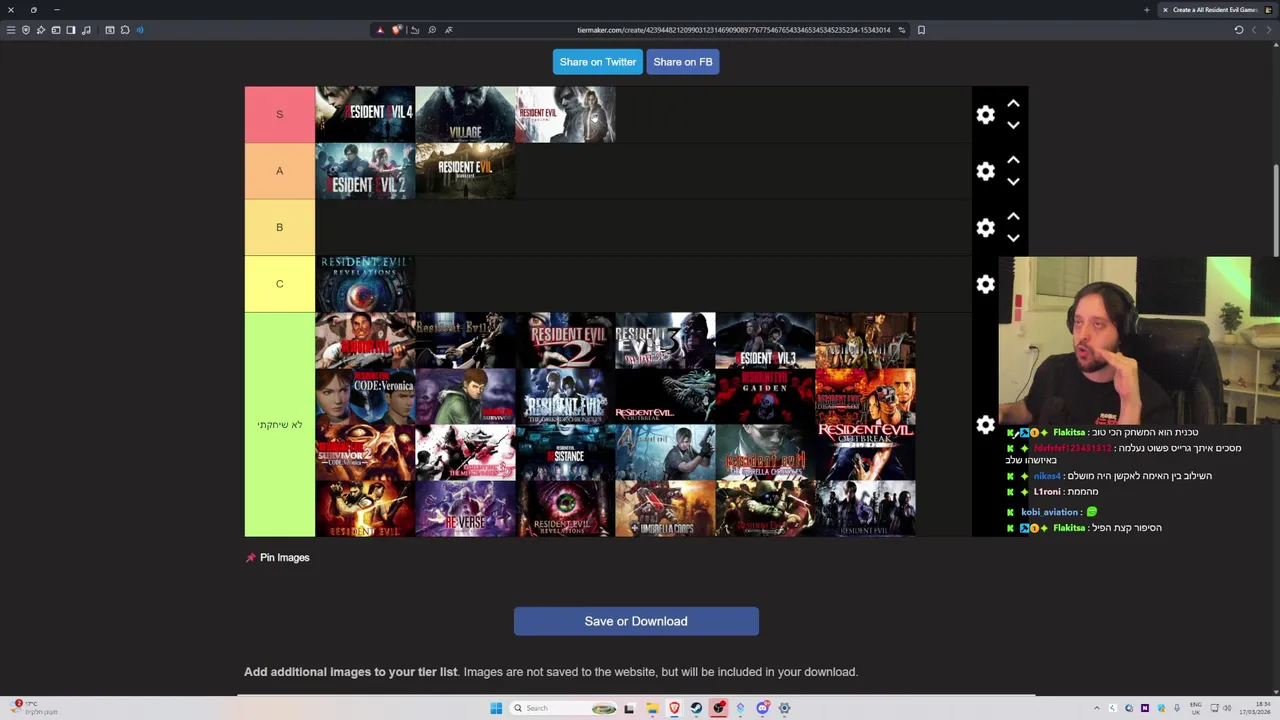Screen dimensions: 1280x720
Task: Click the browser address bar URL
Action: point(733,30)
